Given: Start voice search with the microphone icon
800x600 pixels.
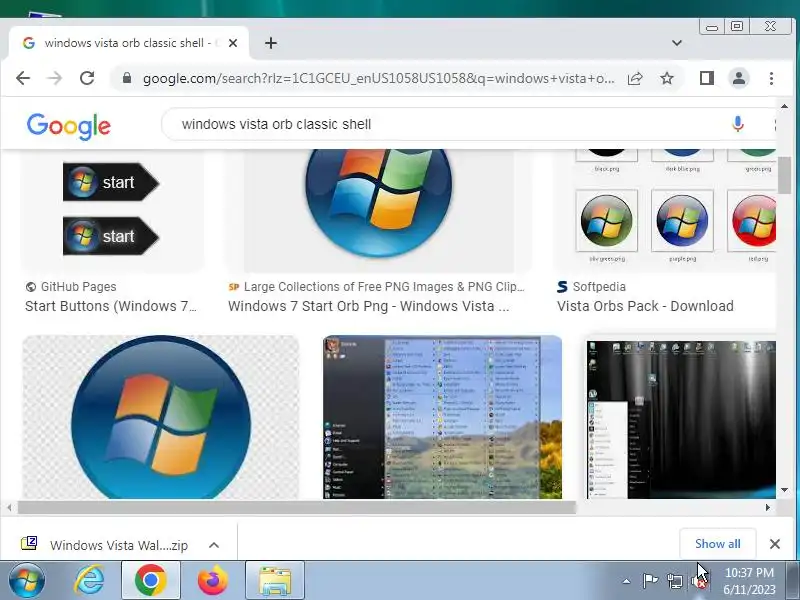Looking at the screenshot, I should coord(738,124).
